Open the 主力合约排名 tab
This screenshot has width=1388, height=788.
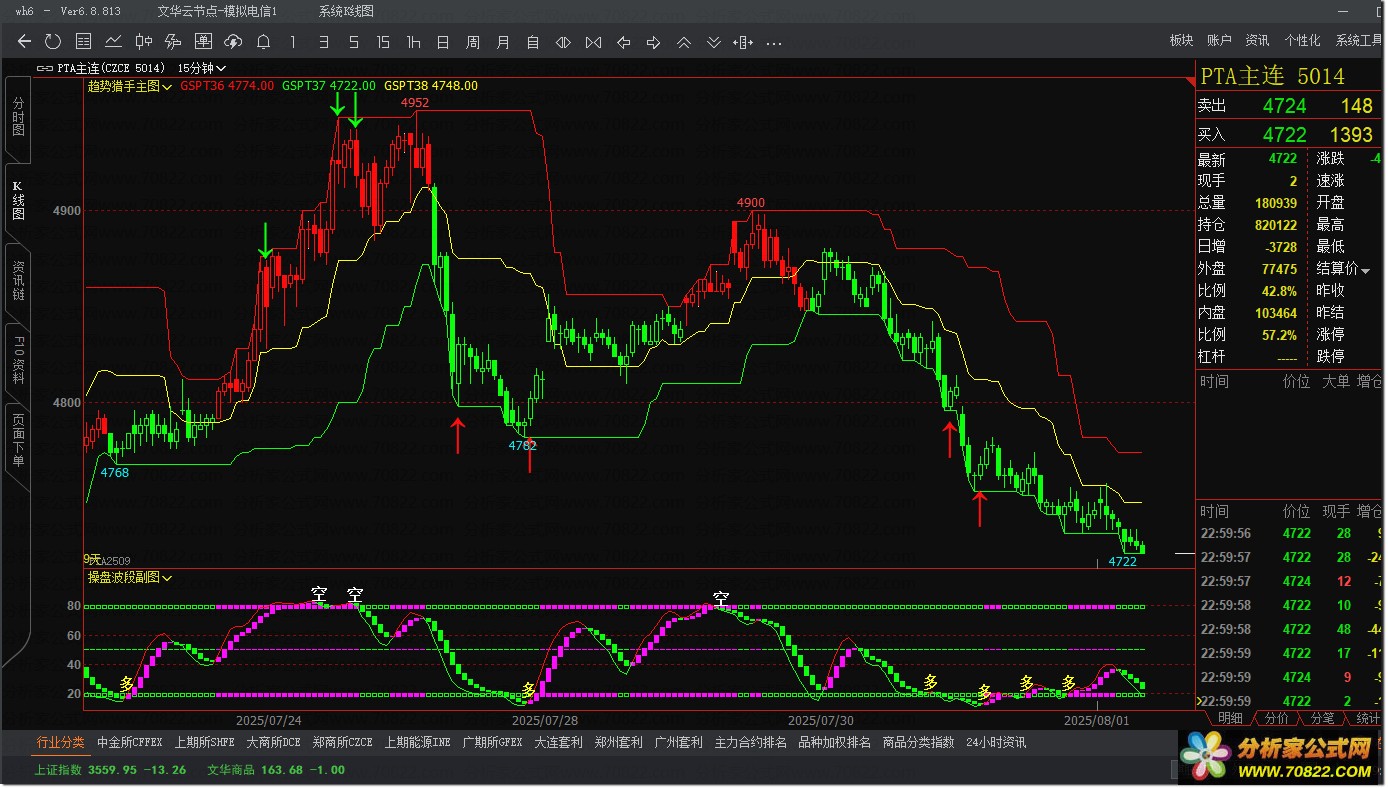tap(750, 743)
